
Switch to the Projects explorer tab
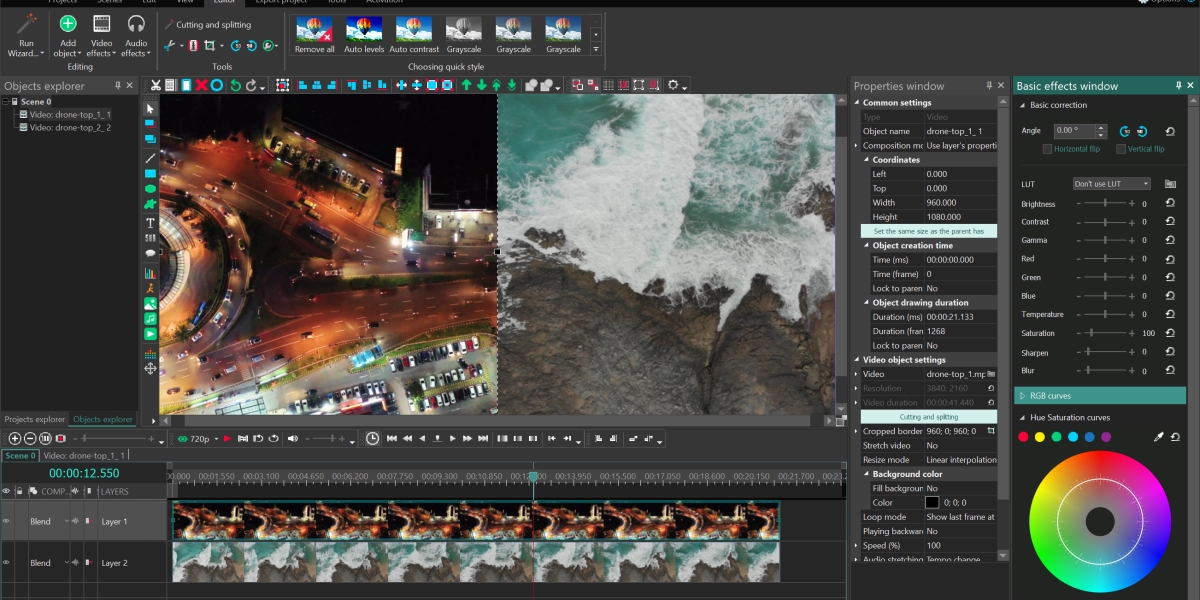[x=35, y=420]
